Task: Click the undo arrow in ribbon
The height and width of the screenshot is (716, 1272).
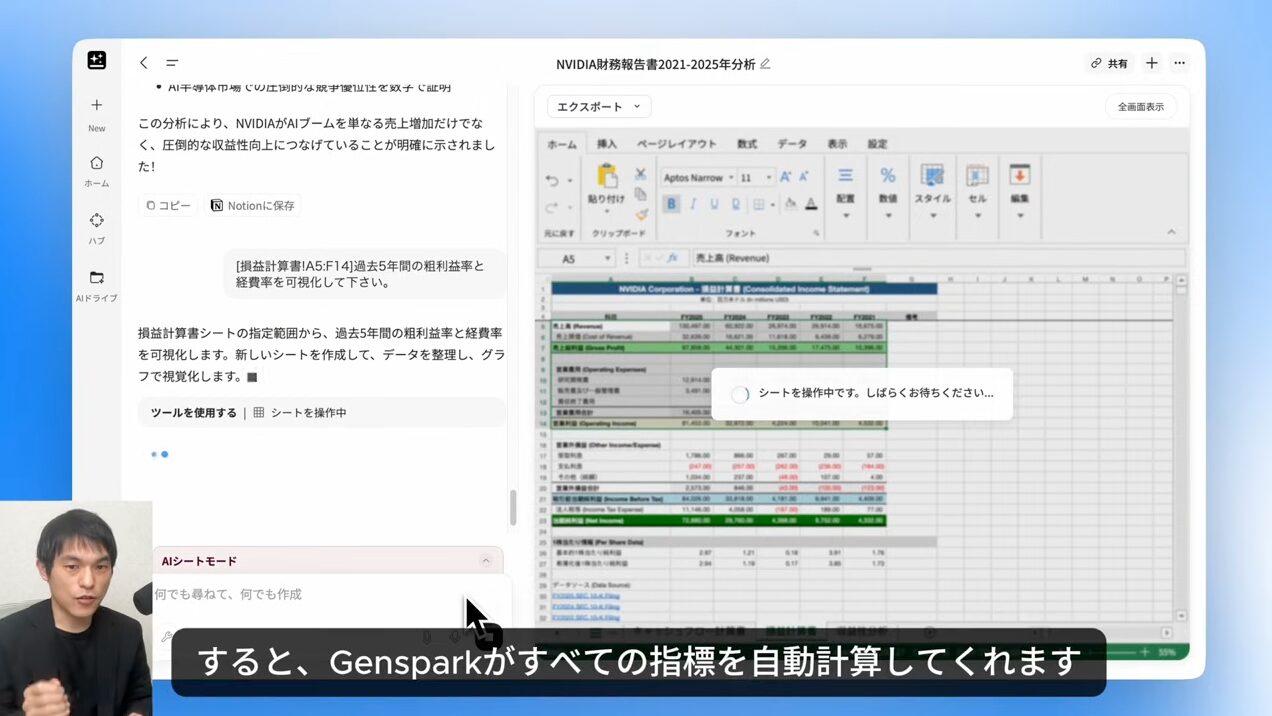Action: pos(552,181)
